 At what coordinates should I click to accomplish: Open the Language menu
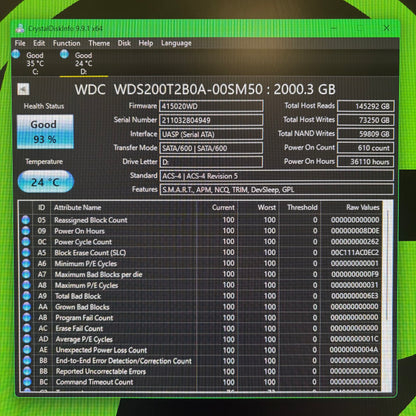(176, 43)
